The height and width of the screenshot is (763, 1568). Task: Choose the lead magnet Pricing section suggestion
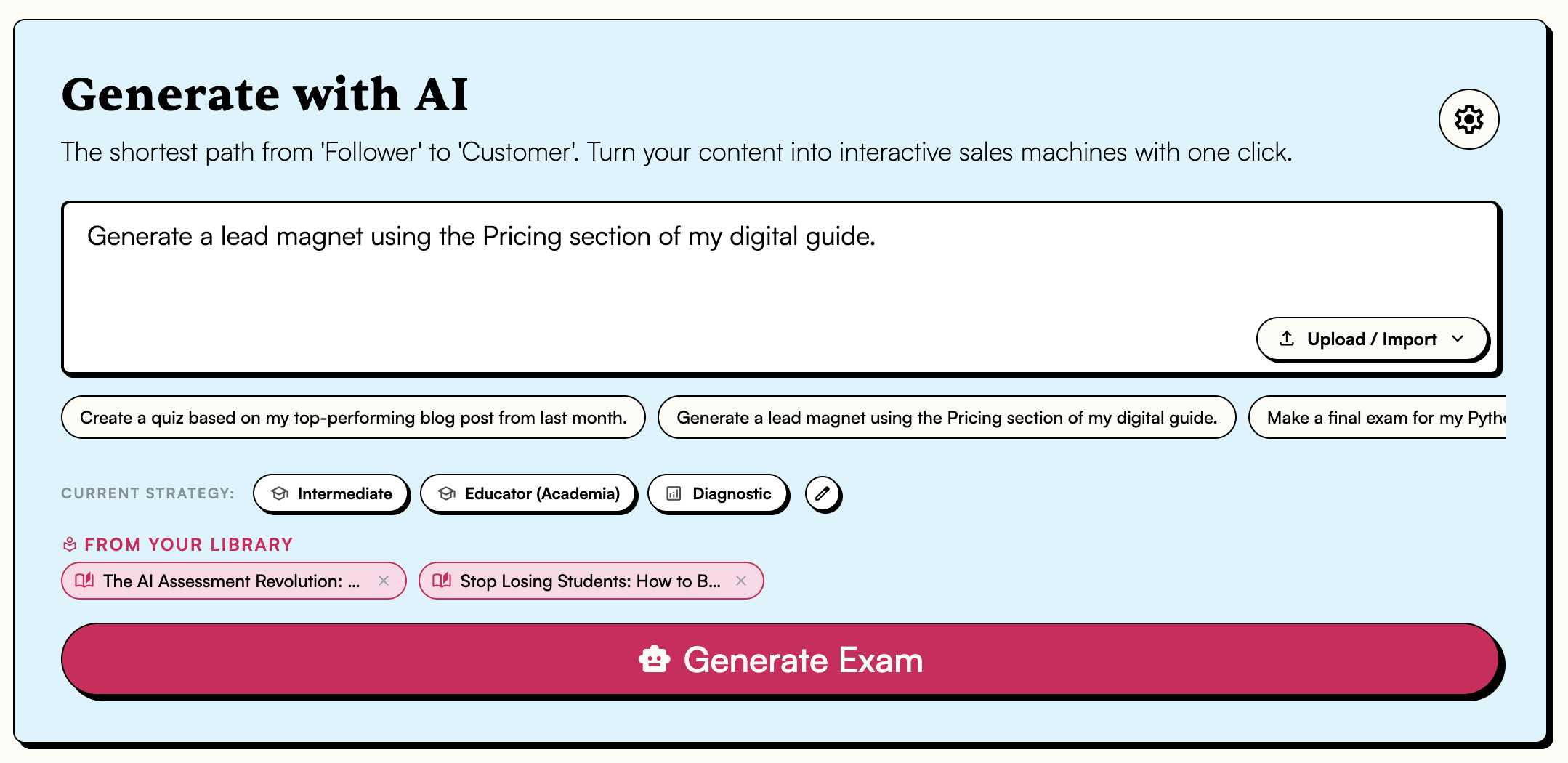[946, 417]
